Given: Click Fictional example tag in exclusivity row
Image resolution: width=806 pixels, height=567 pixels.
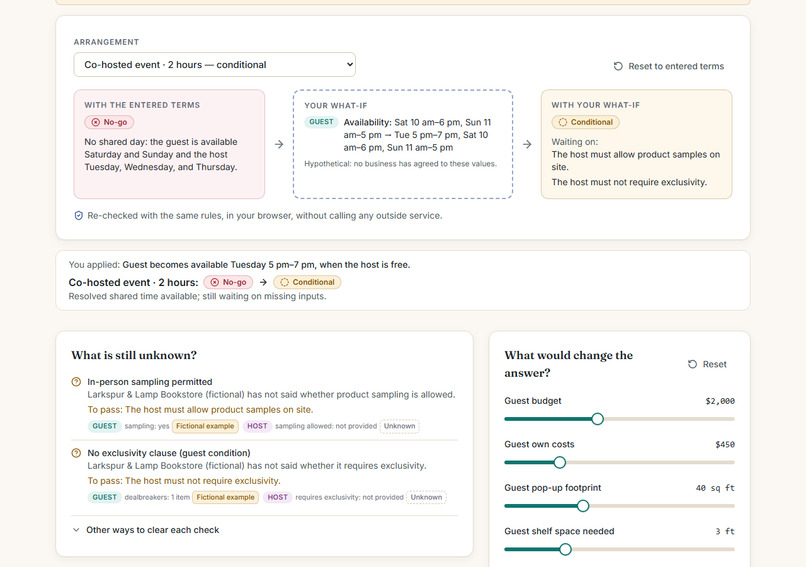Looking at the screenshot, I should [x=225, y=497].
